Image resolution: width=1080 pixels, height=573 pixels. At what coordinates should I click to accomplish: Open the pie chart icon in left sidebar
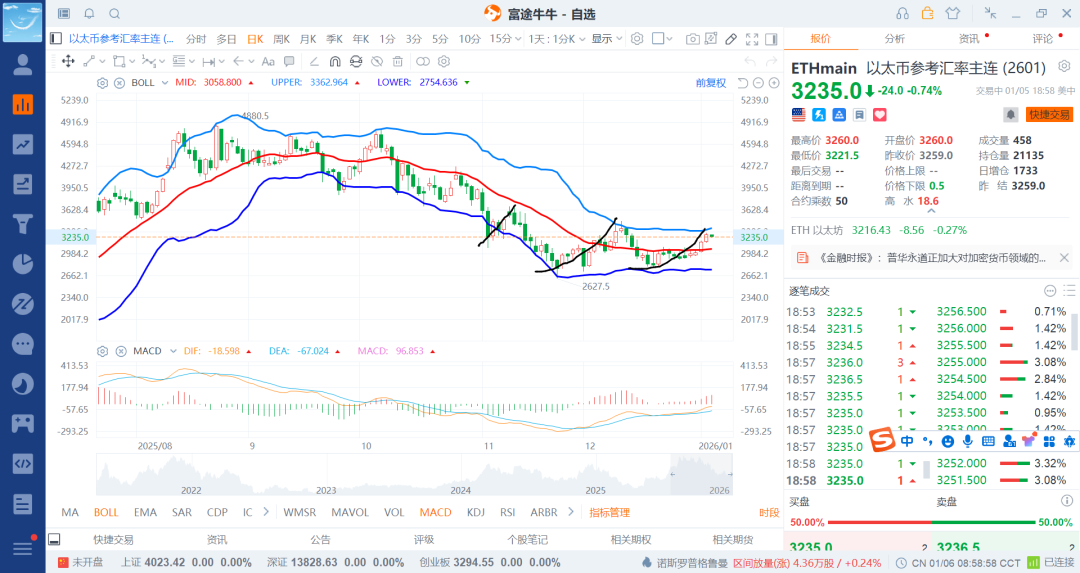[x=22, y=263]
